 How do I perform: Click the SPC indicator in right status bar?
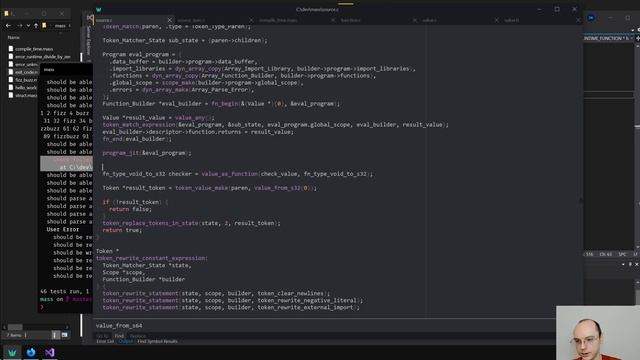click(x=622, y=254)
